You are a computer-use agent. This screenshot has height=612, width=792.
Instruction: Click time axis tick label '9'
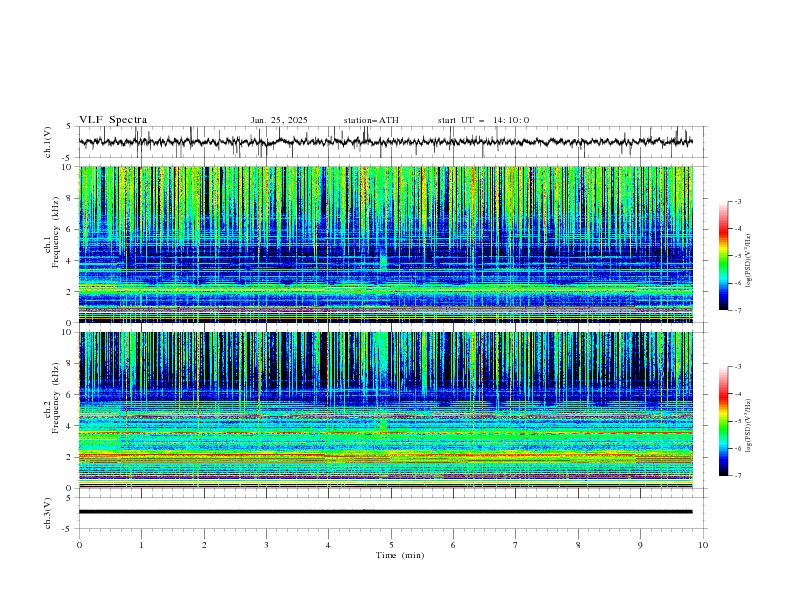click(x=640, y=545)
